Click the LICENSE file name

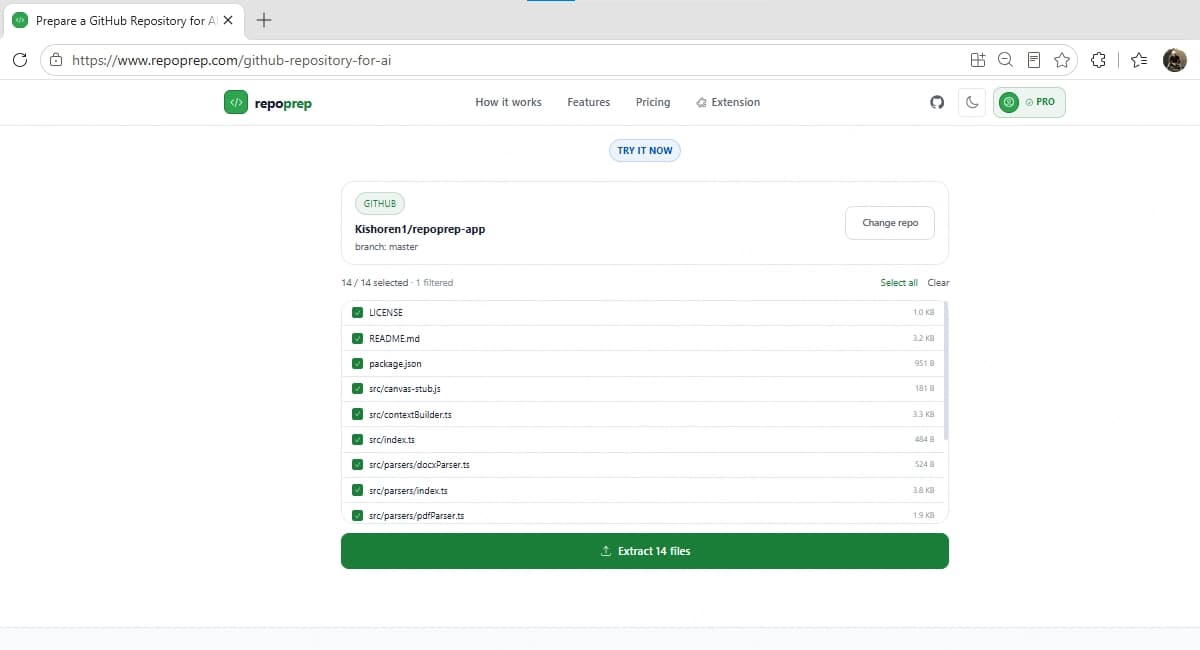click(x=386, y=312)
